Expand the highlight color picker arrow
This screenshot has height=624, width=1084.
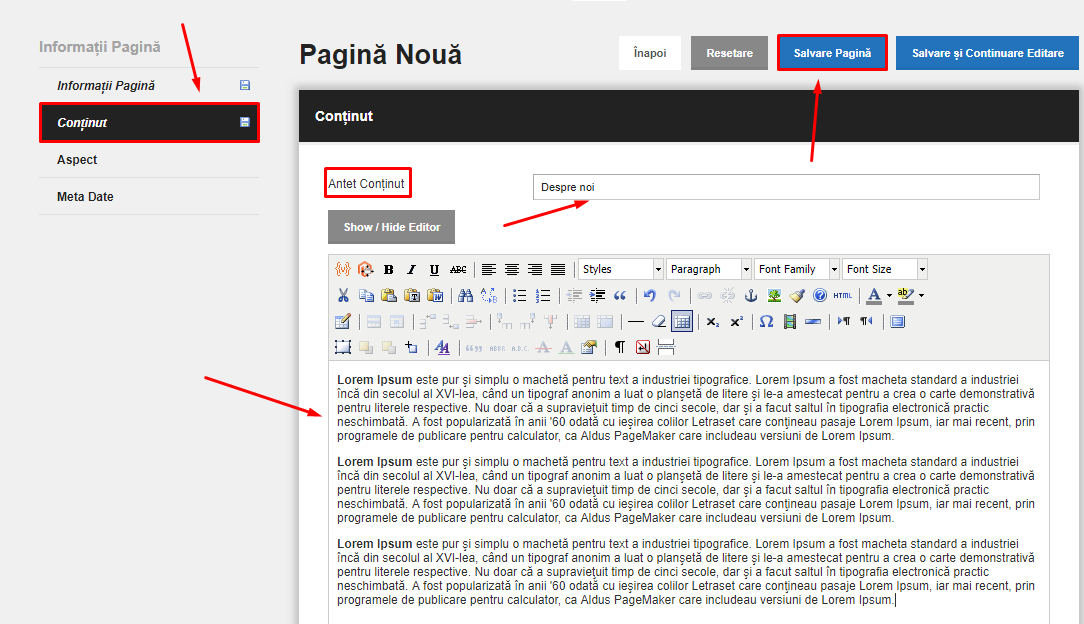click(922, 296)
